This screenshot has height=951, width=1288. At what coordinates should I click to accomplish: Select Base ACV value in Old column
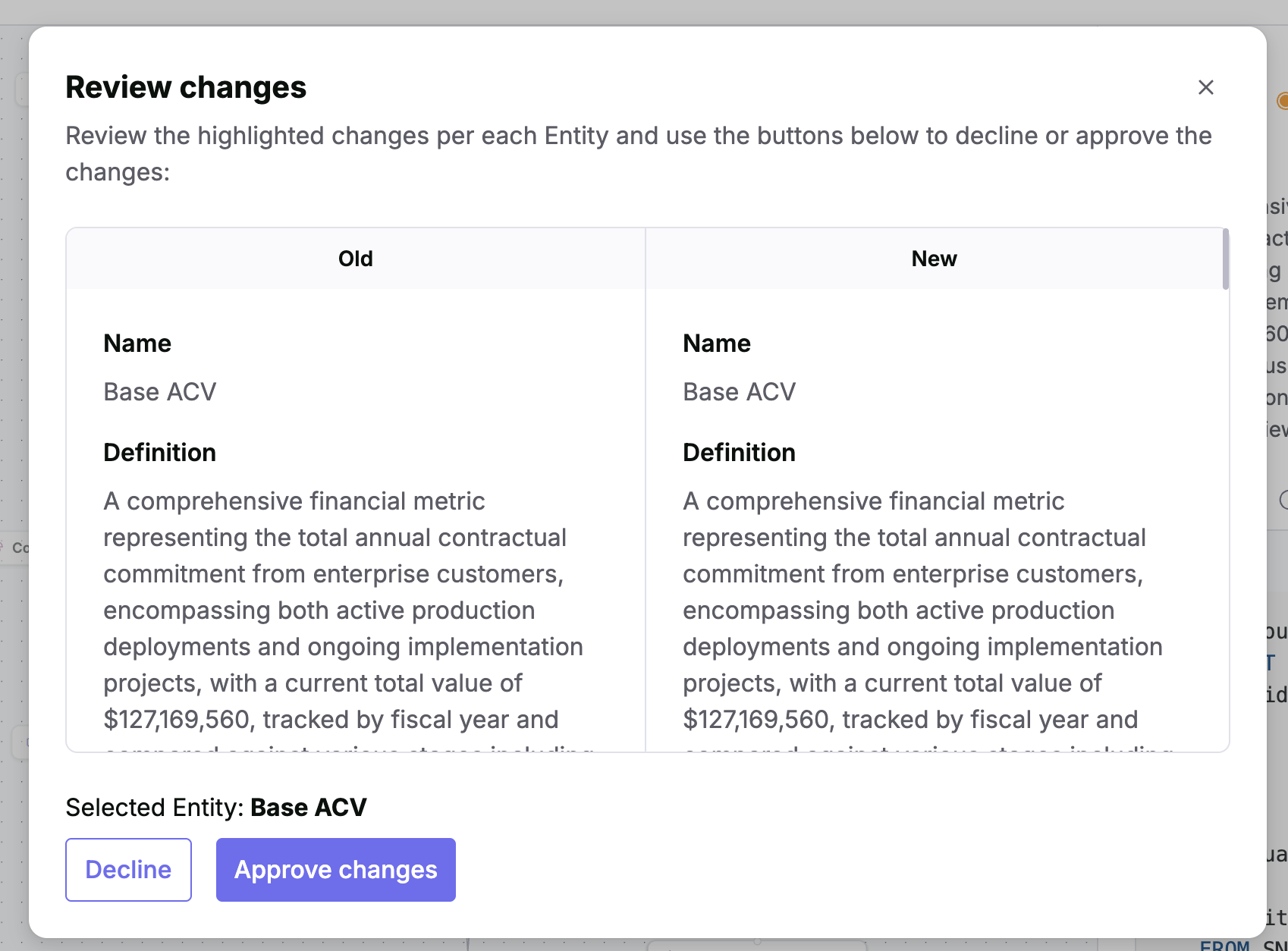click(160, 392)
